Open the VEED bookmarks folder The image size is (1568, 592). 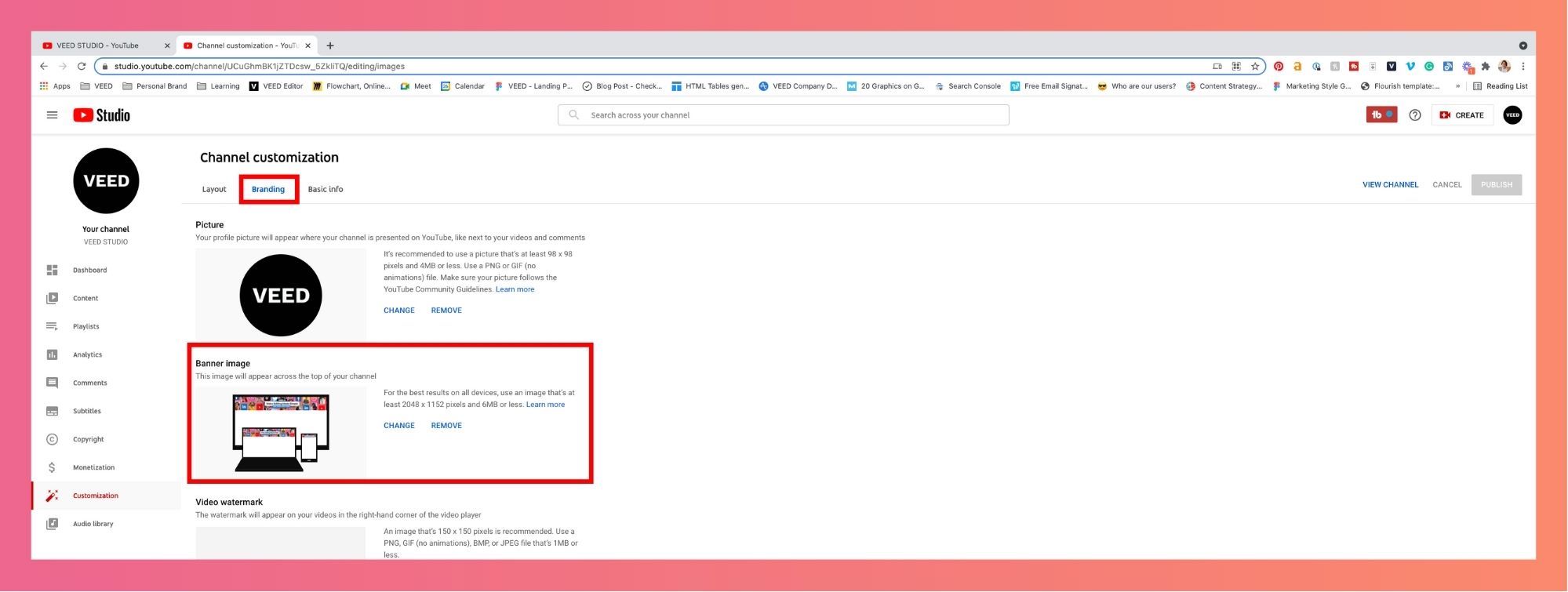point(96,86)
